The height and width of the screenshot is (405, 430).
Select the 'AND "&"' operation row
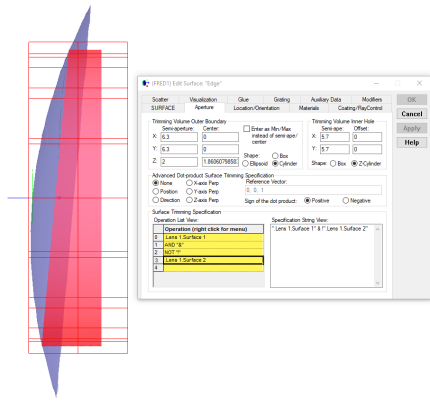[213, 245]
